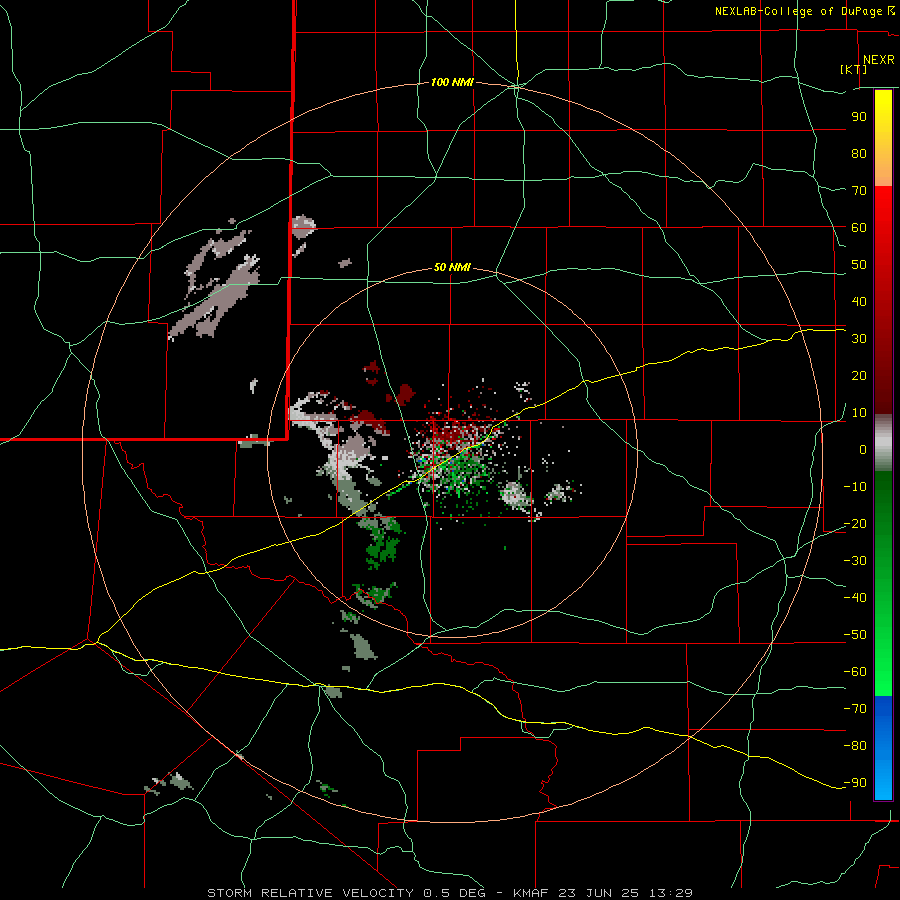900x900 pixels.
Task: Click the 23 JUN 25 date in the caption
Action: pos(600,893)
